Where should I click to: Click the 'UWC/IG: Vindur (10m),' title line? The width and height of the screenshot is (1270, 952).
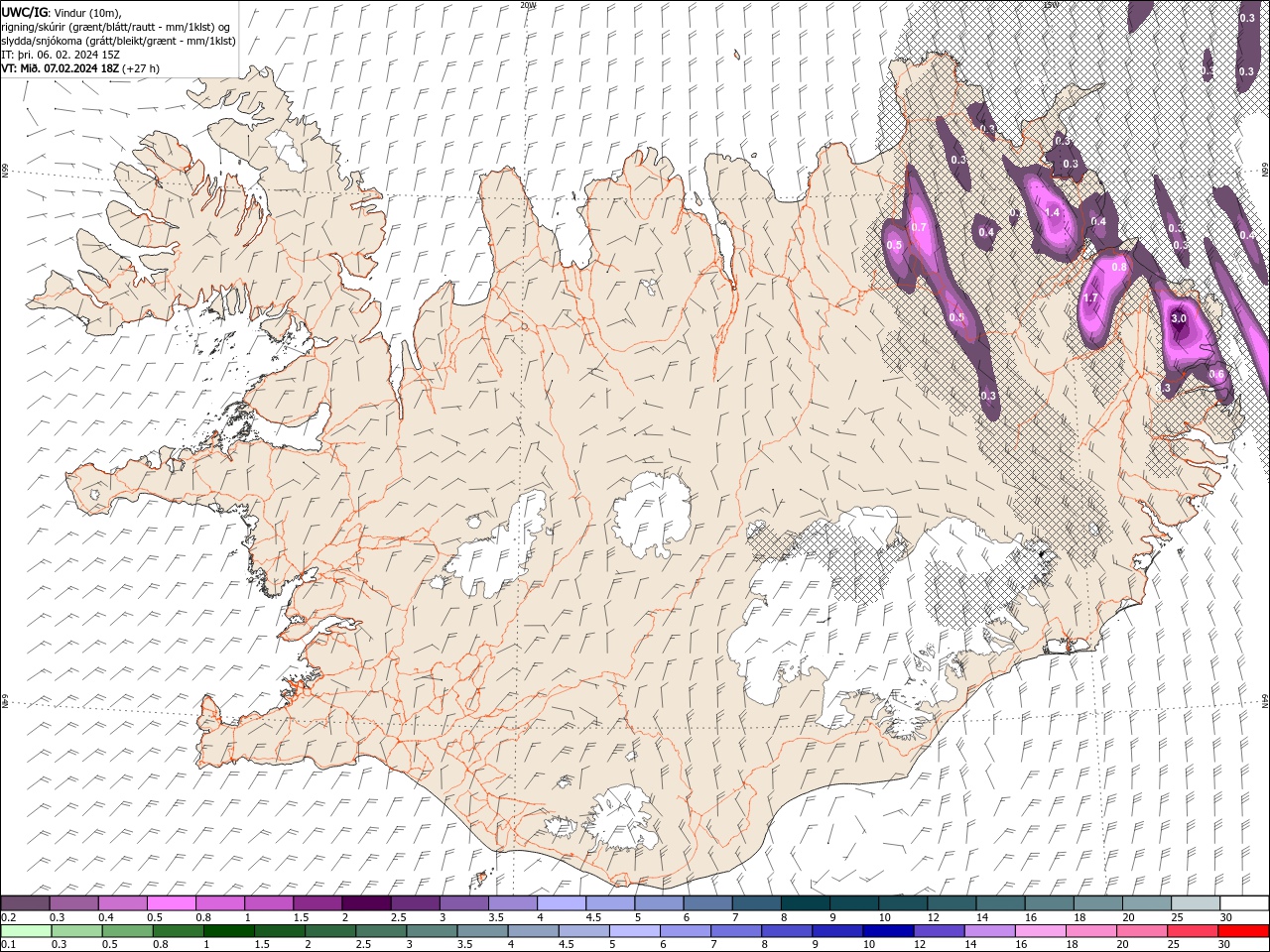61,12
